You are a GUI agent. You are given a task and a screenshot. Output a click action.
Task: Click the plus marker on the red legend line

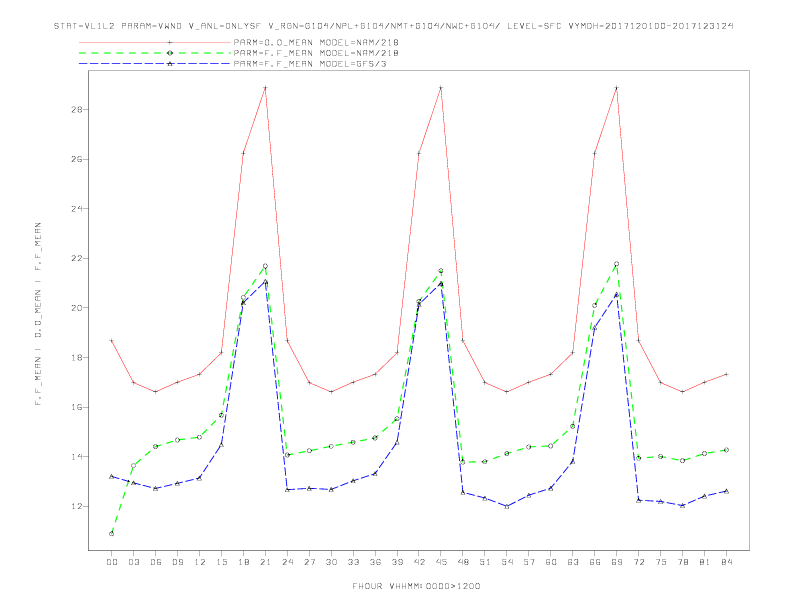tap(170, 42)
